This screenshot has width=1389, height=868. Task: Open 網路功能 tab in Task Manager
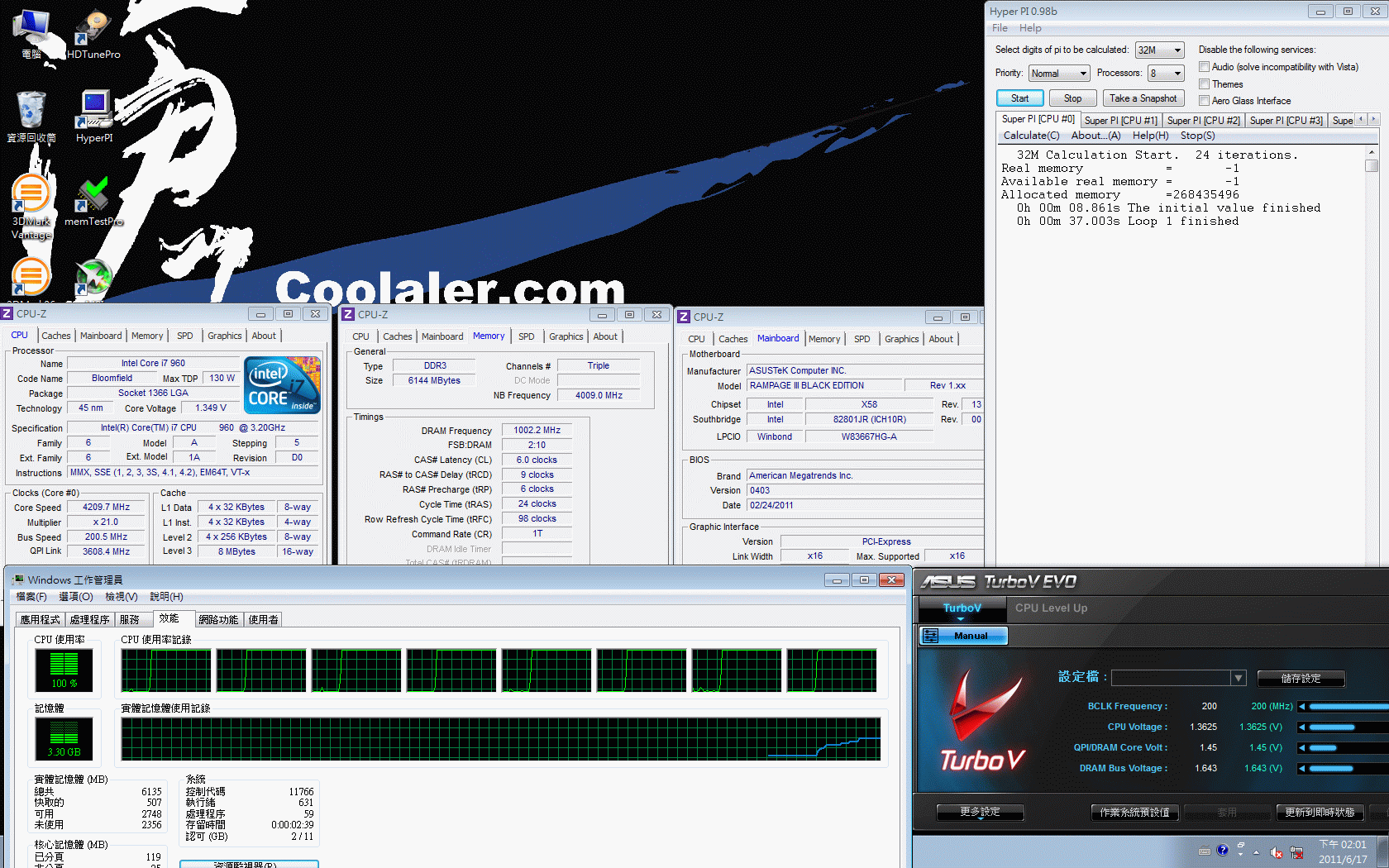[218, 619]
